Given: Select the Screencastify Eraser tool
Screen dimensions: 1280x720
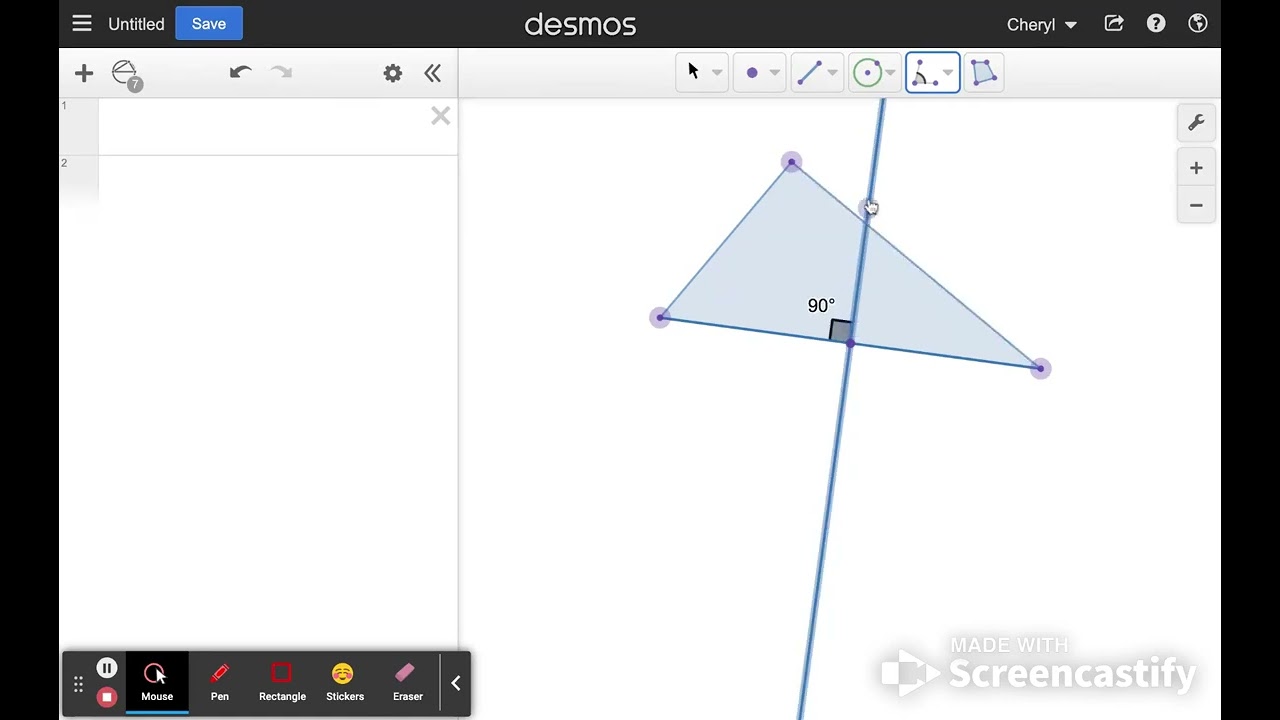Looking at the screenshot, I should click(x=407, y=683).
